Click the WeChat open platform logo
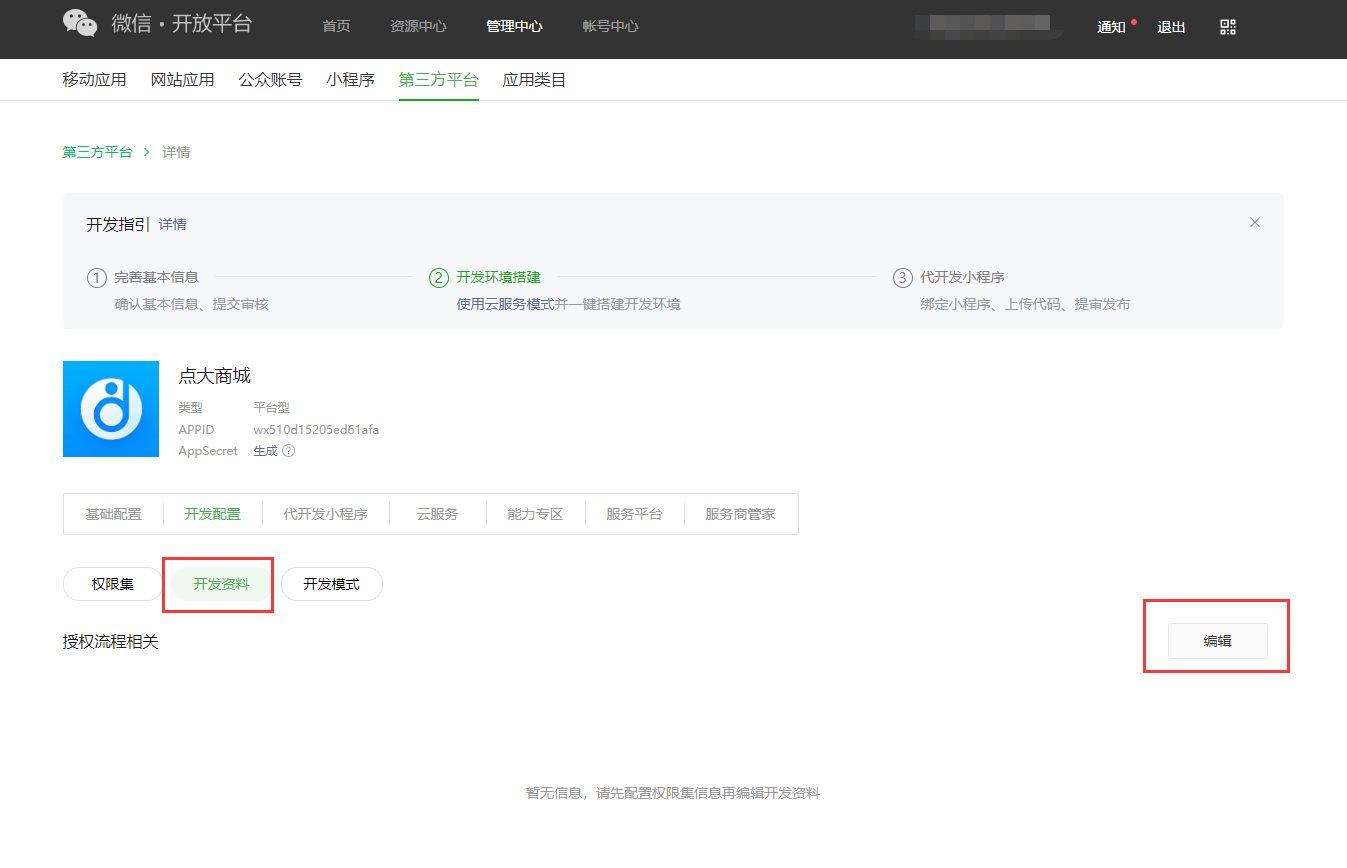 157,23
